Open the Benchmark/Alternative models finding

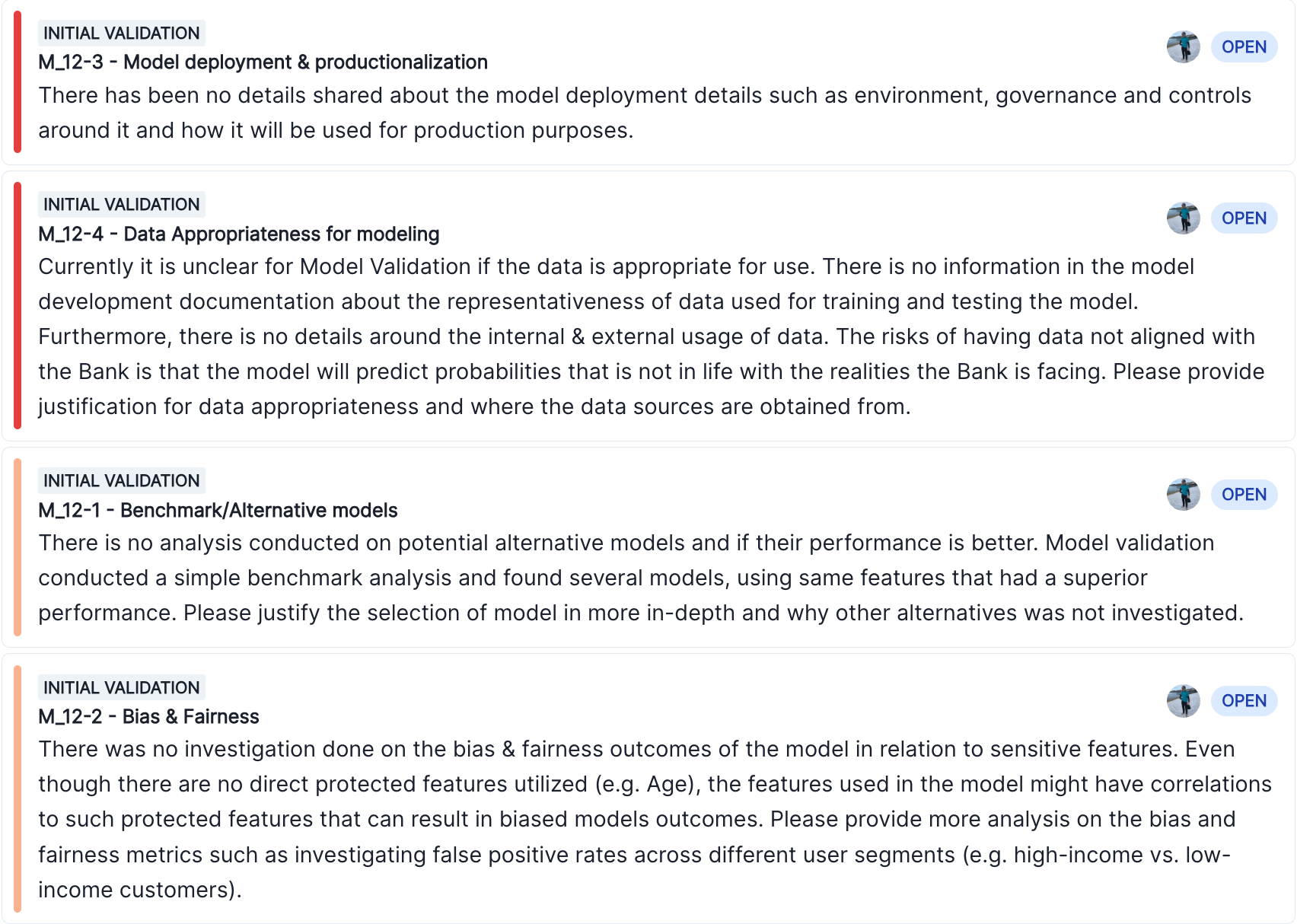[218, 511]
